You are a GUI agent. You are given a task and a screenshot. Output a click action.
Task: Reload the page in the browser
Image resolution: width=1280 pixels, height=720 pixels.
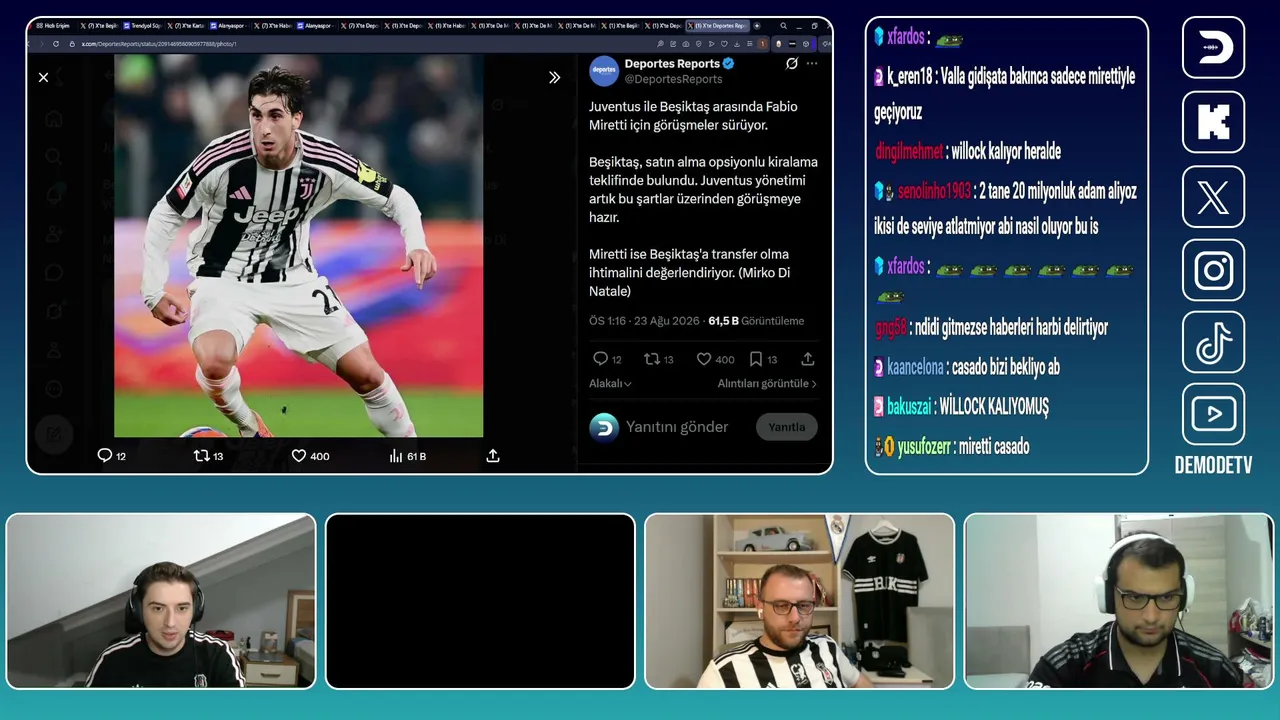pos(56,44)
